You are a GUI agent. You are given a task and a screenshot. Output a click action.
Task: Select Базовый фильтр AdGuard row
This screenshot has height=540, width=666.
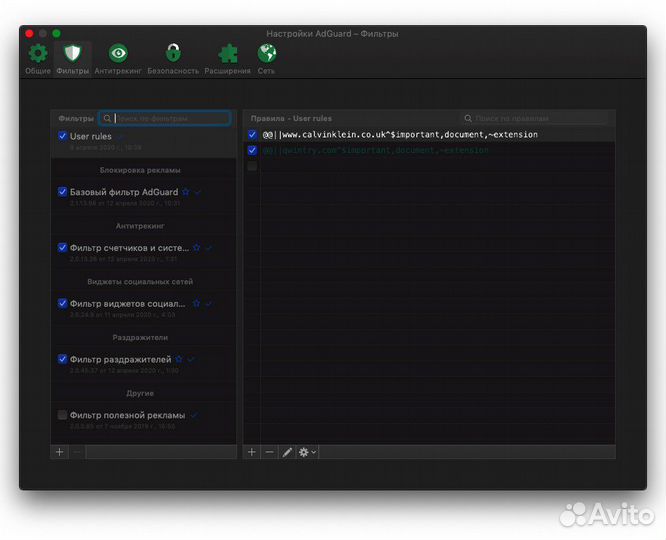pyautogui.click(x=144, y=197)
